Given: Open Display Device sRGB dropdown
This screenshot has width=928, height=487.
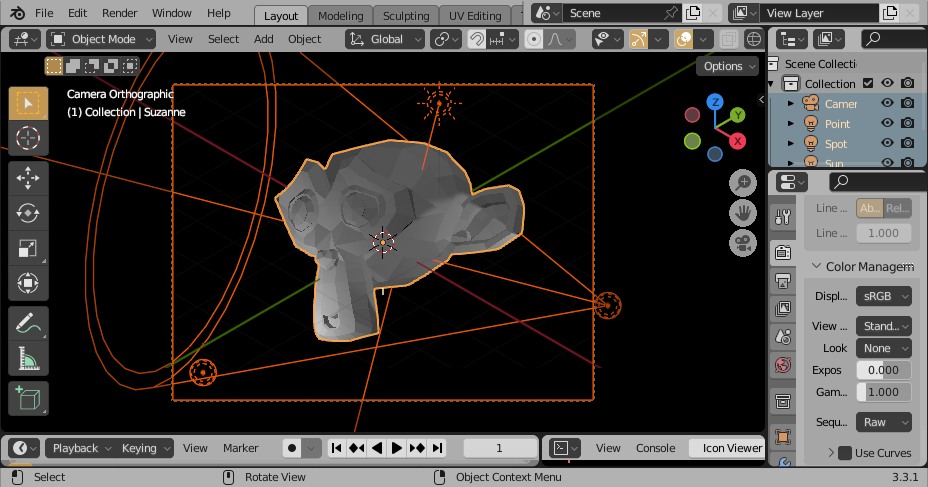Looking at the screenshot, I should tap(884, 296).
